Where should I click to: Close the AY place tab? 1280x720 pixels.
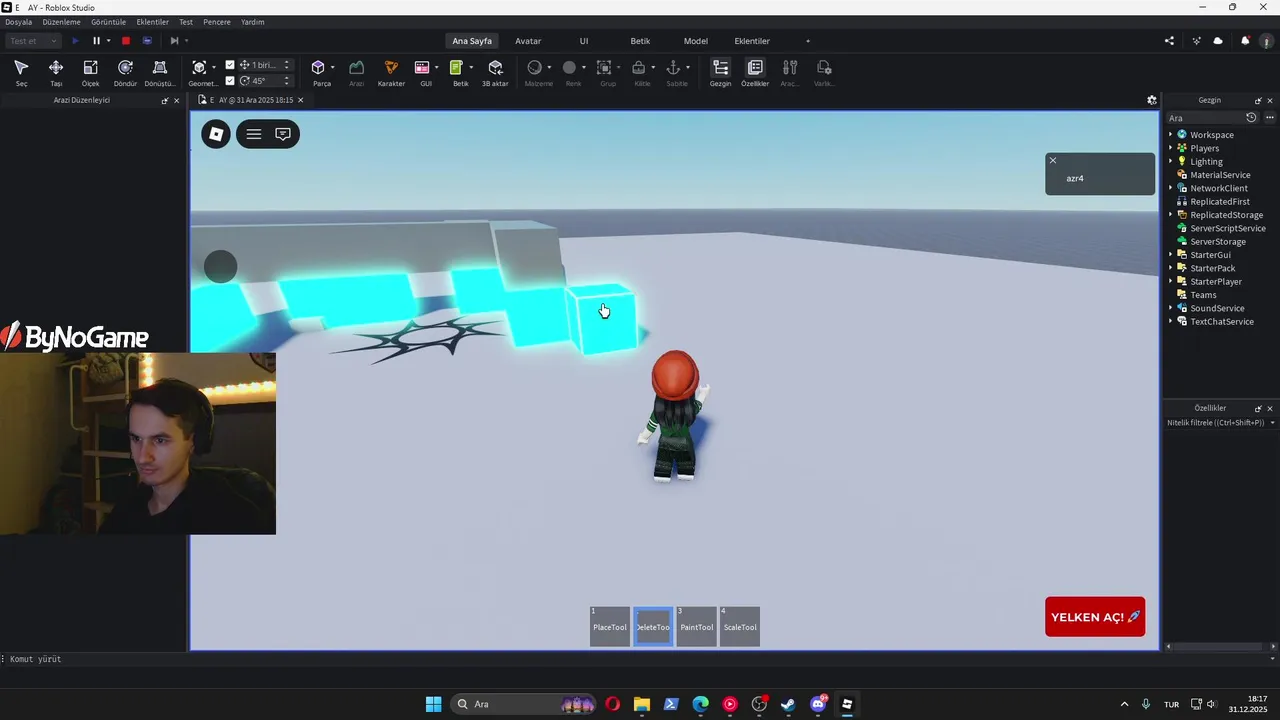click(x=300, y=100)
